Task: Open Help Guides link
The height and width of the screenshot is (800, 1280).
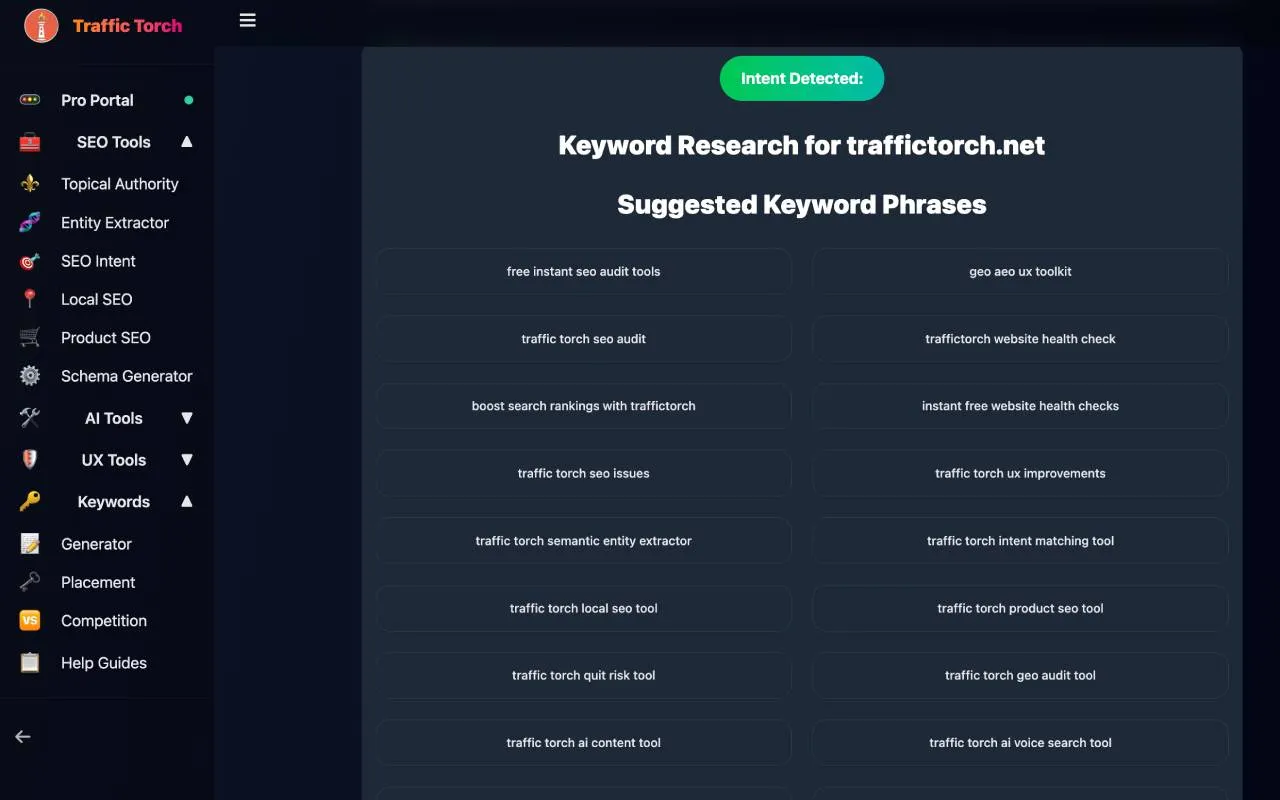Action: click(x=104, y=663)
